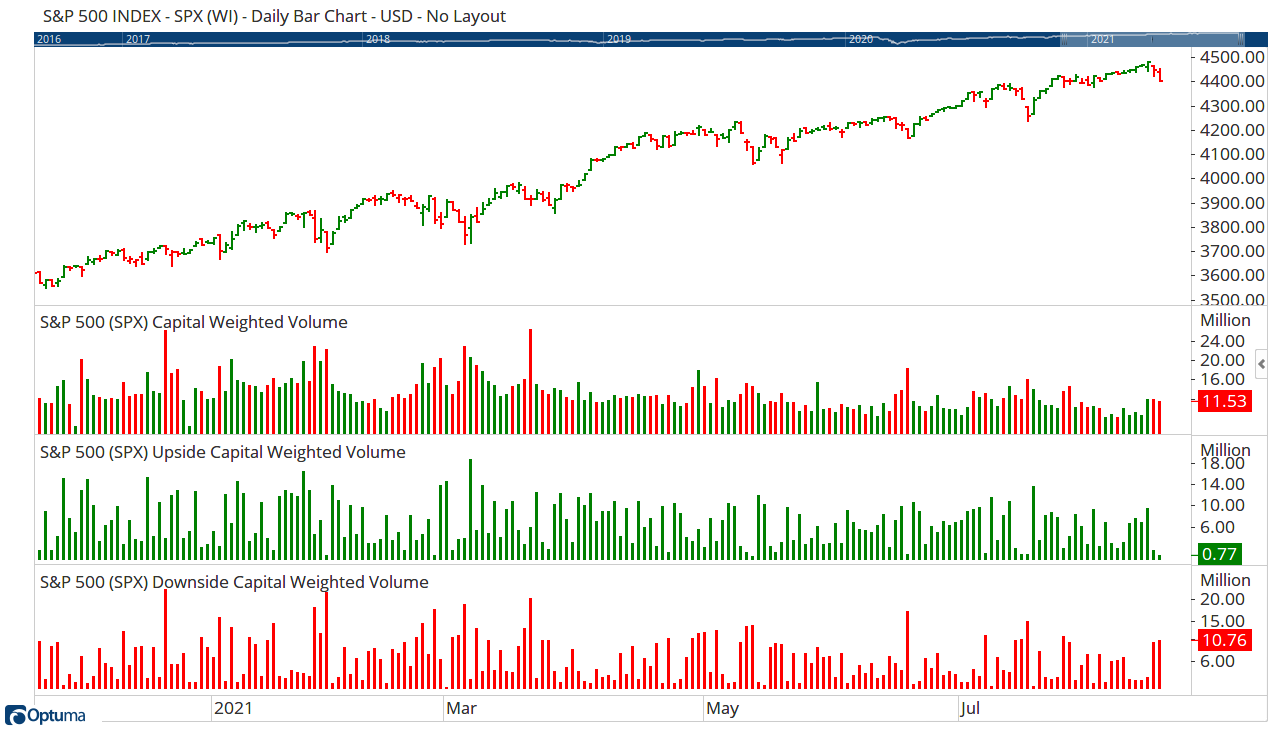Expand the side panel arrow beside the volume pane
The image size is (1274, 729).
[1262, 363]
